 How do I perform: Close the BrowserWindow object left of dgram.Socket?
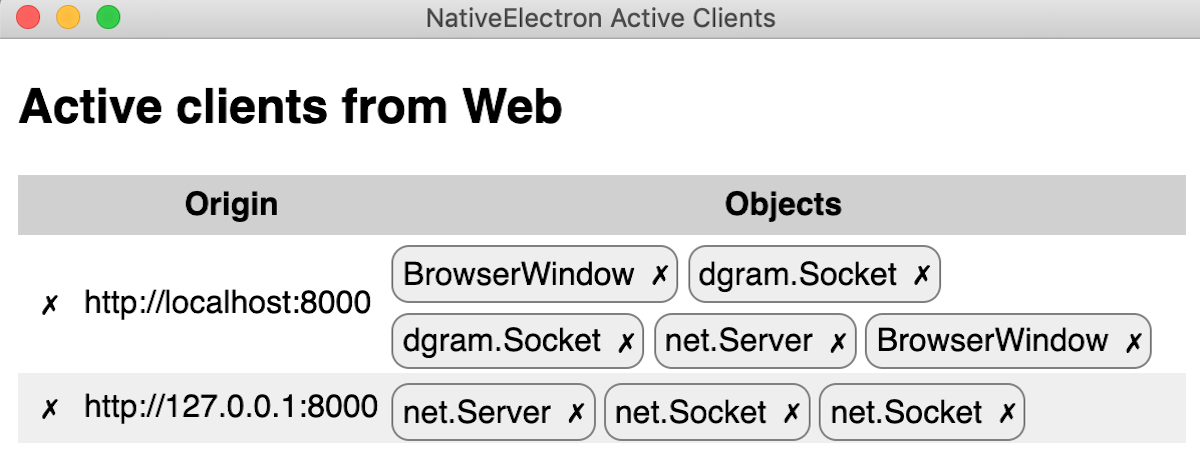click(x=659, y=276)
